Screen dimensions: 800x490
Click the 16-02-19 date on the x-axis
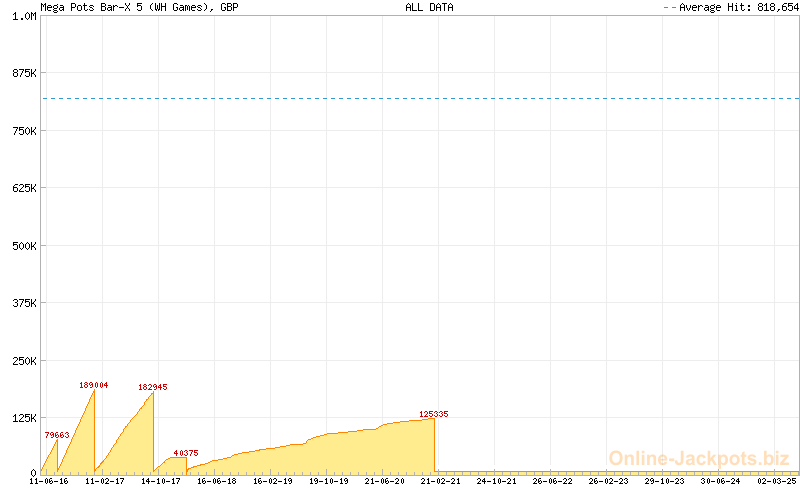273,481
